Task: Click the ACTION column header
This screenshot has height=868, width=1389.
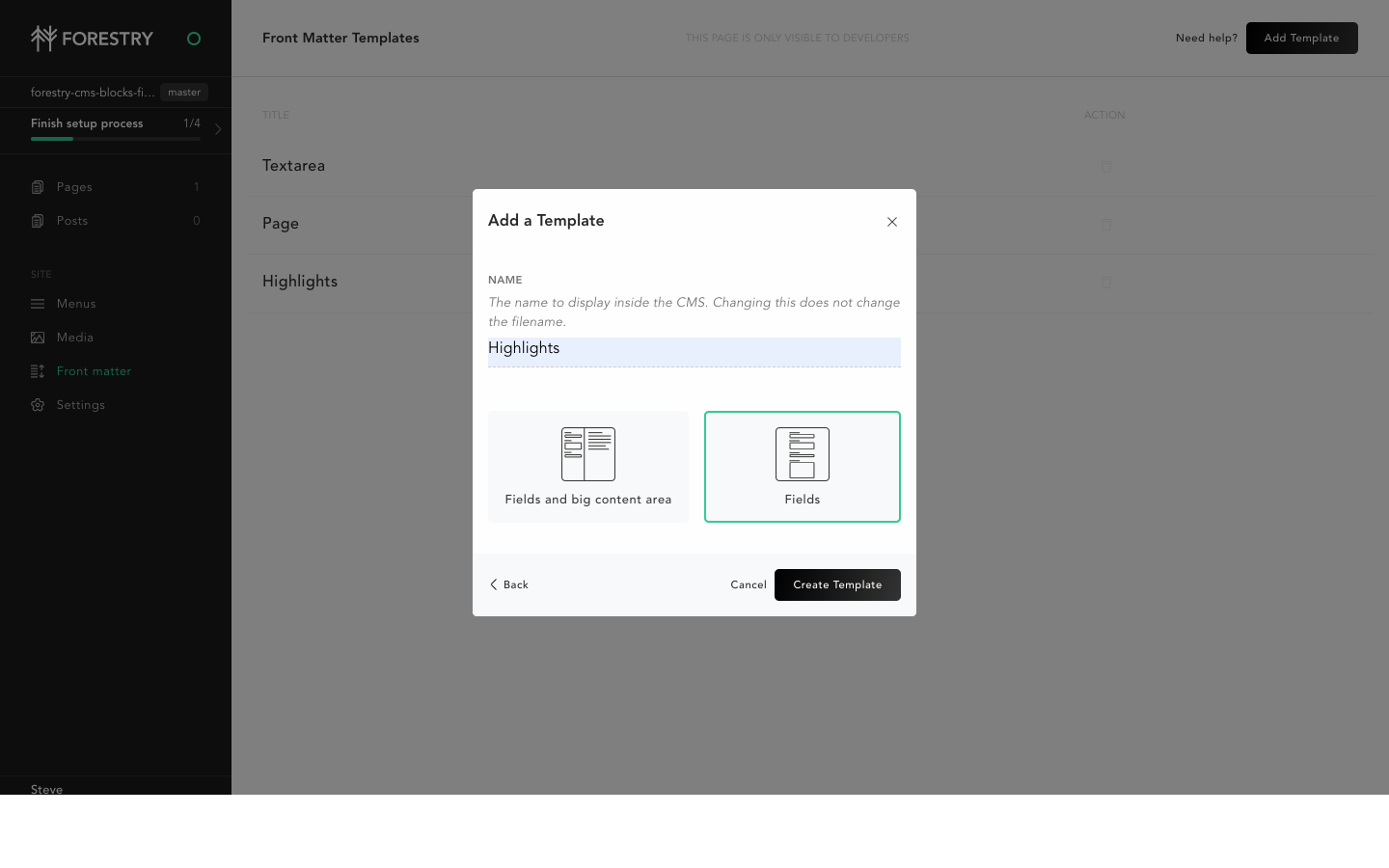Action: click(x=1104, y=115)
